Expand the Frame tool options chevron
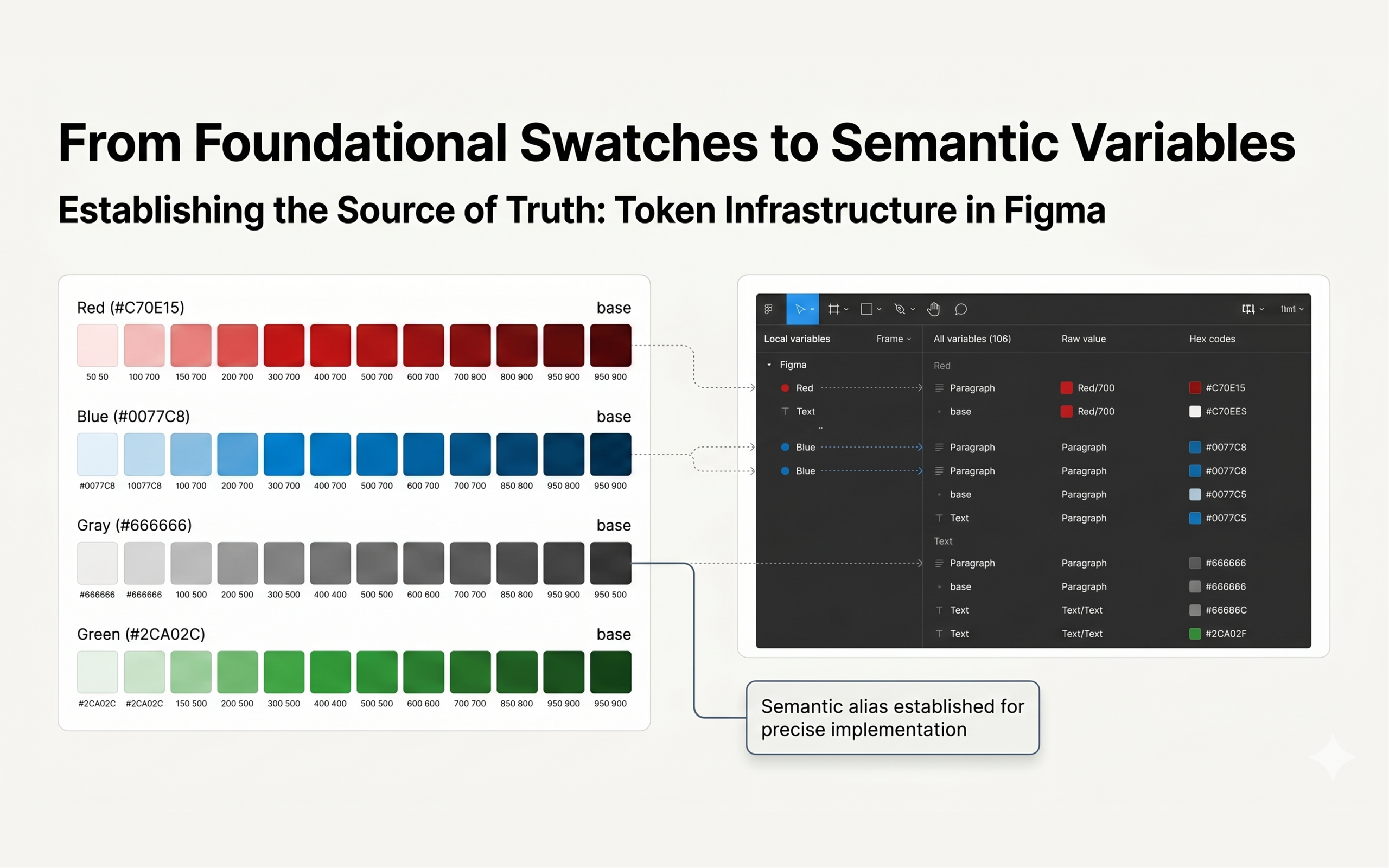The image size is (1389, 868). coord(846,309)
